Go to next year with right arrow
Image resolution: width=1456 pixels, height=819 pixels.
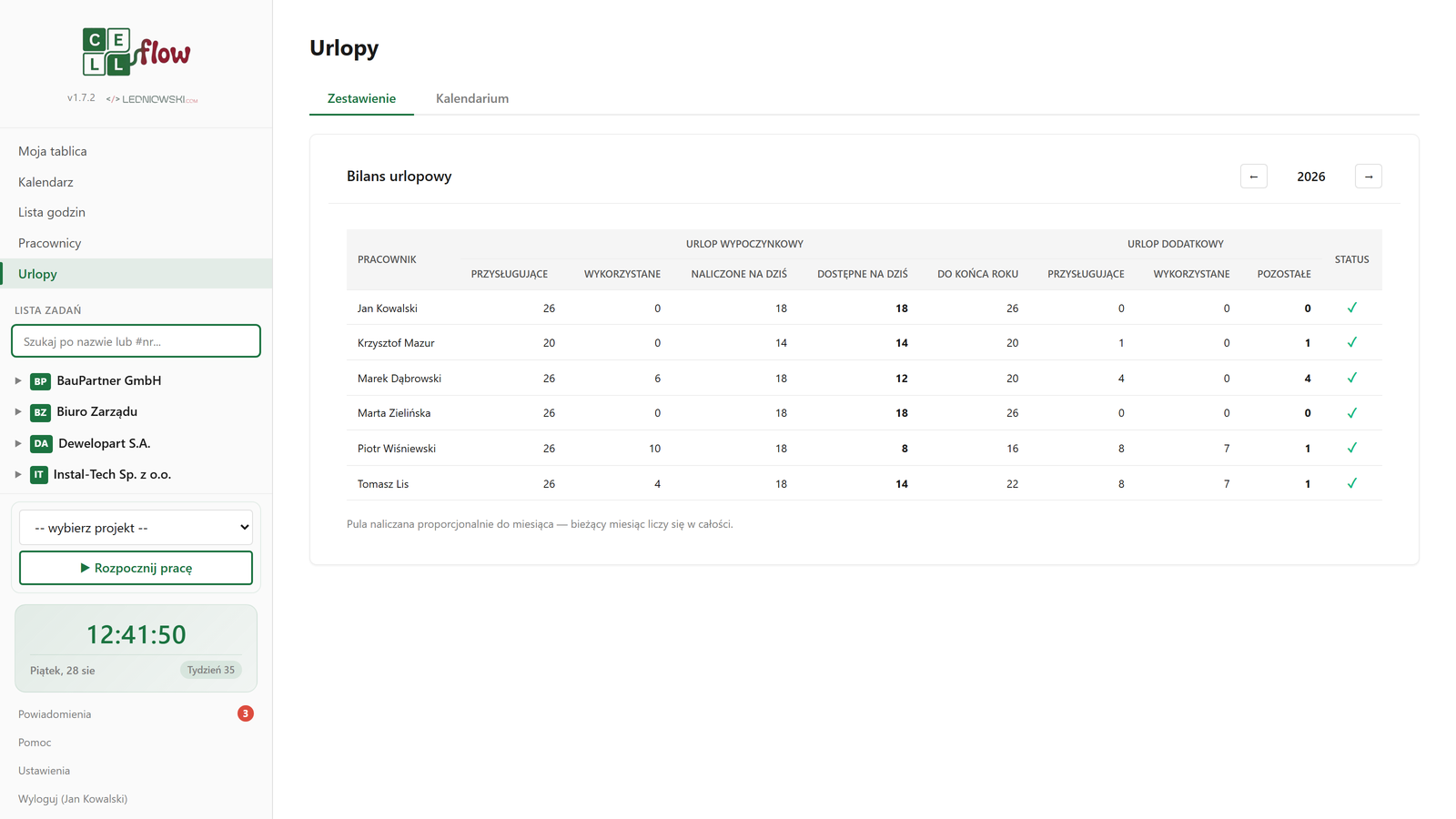(1369, 177)
